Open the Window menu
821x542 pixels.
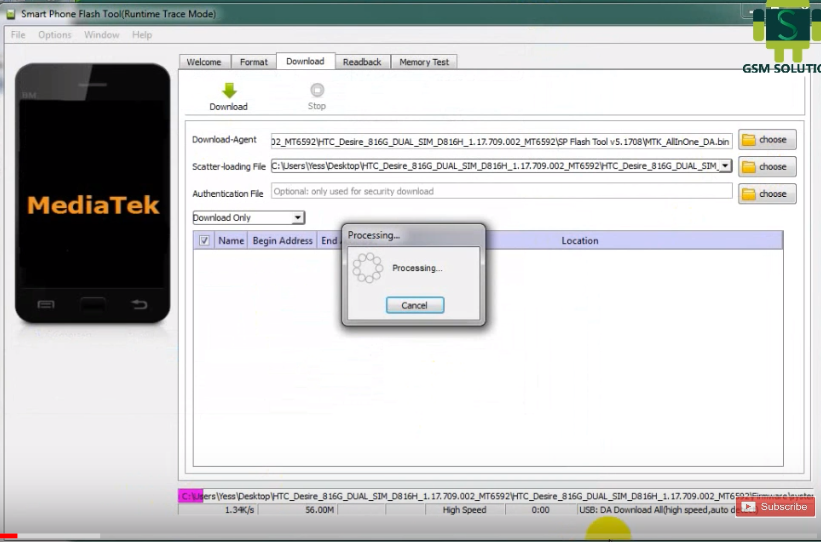coord(102,35)
